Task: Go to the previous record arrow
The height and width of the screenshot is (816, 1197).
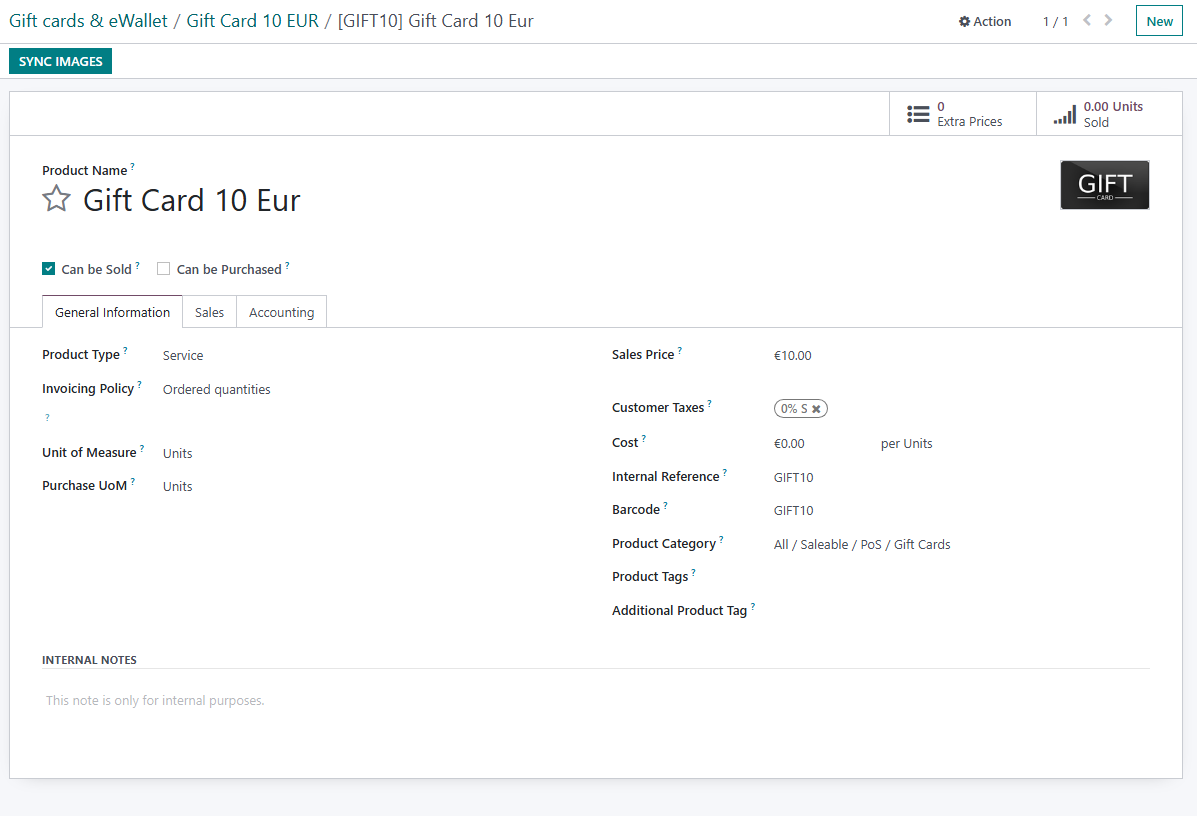Action: point(1086,19)
